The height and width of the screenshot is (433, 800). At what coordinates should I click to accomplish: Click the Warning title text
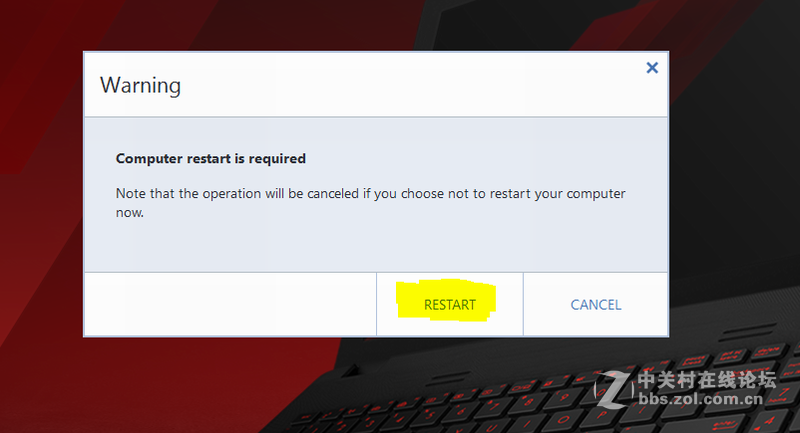[x=140, y=85]
